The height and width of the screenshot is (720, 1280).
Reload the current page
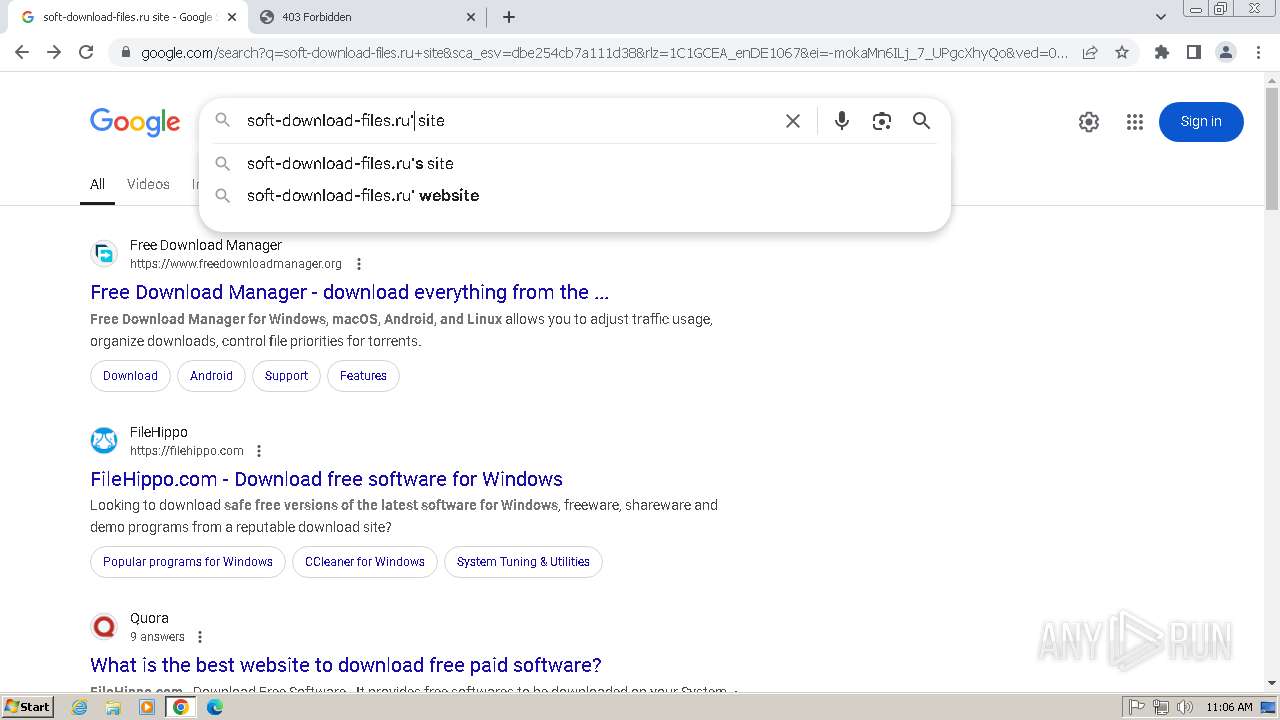tap(86, 52)
